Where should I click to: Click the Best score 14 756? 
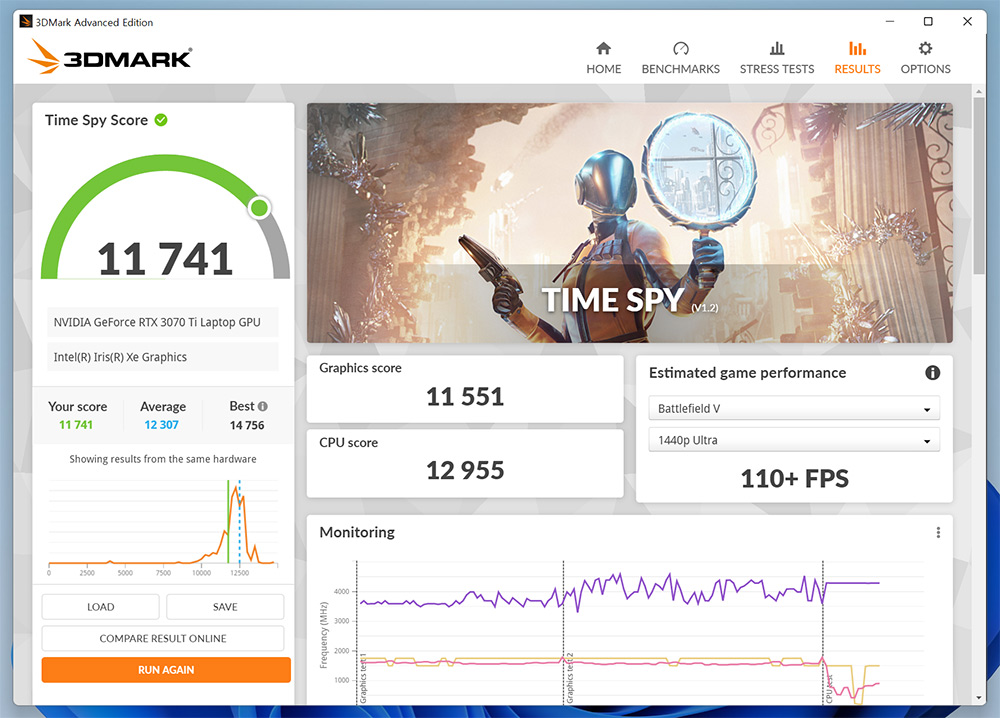247,425
